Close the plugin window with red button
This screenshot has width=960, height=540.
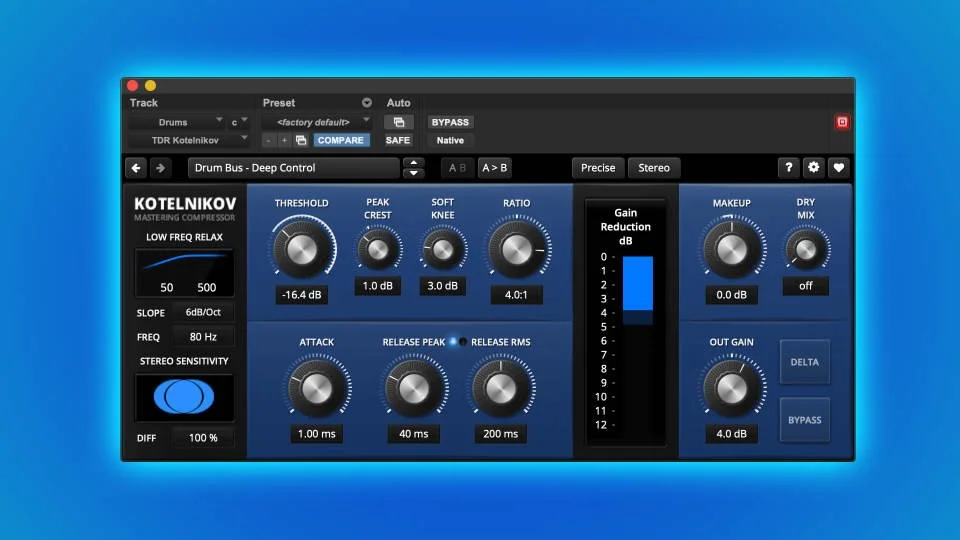click(x=132, y=86)
